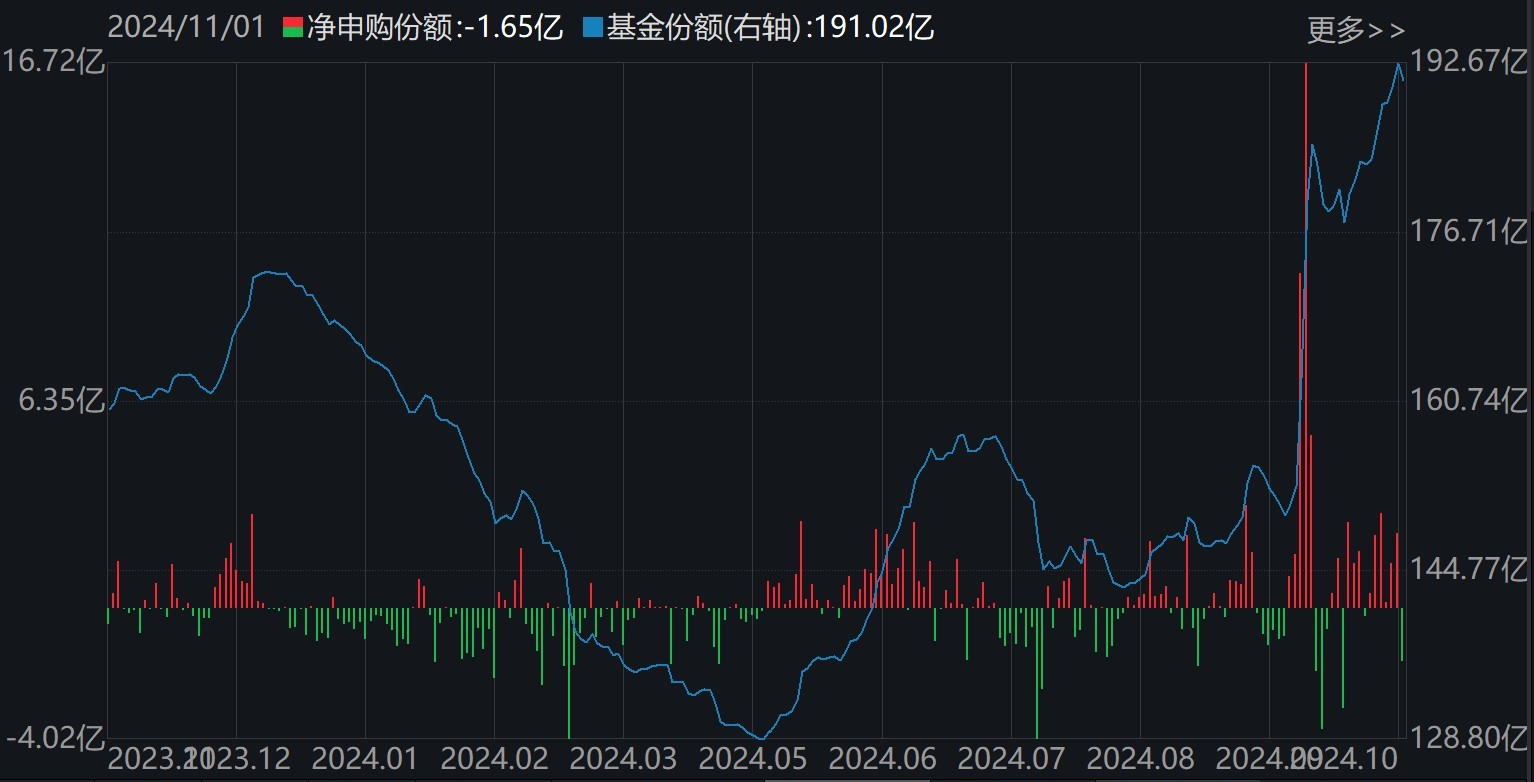Toggle visibility of 净申购份额 series
1534x782 pixels.
coord(420,26)
